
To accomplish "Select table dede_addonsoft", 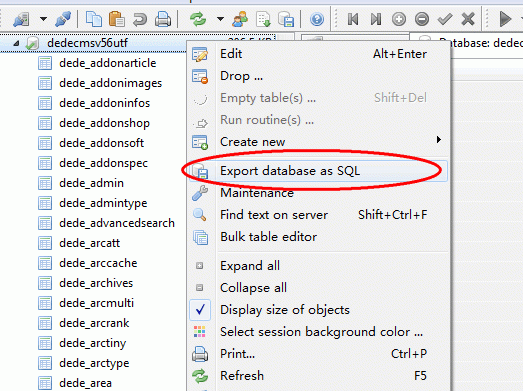I will tap(101, 143).
